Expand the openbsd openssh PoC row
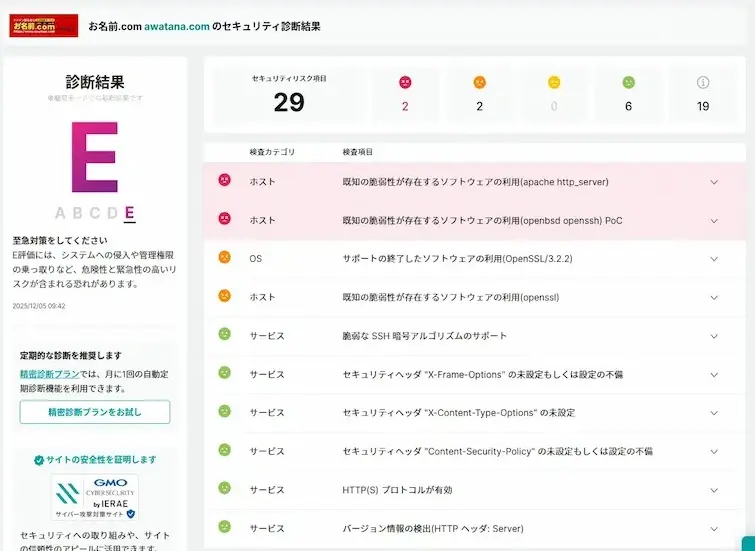 coord(714,221)
